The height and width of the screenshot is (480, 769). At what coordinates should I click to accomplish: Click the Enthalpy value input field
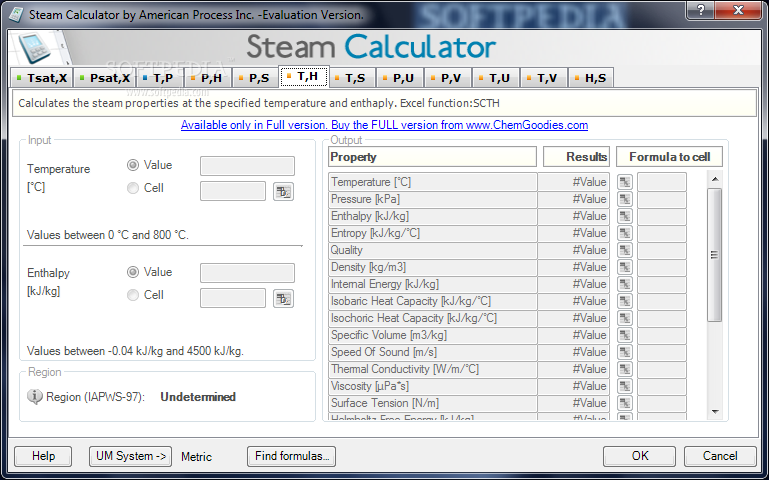pos(247,273)
